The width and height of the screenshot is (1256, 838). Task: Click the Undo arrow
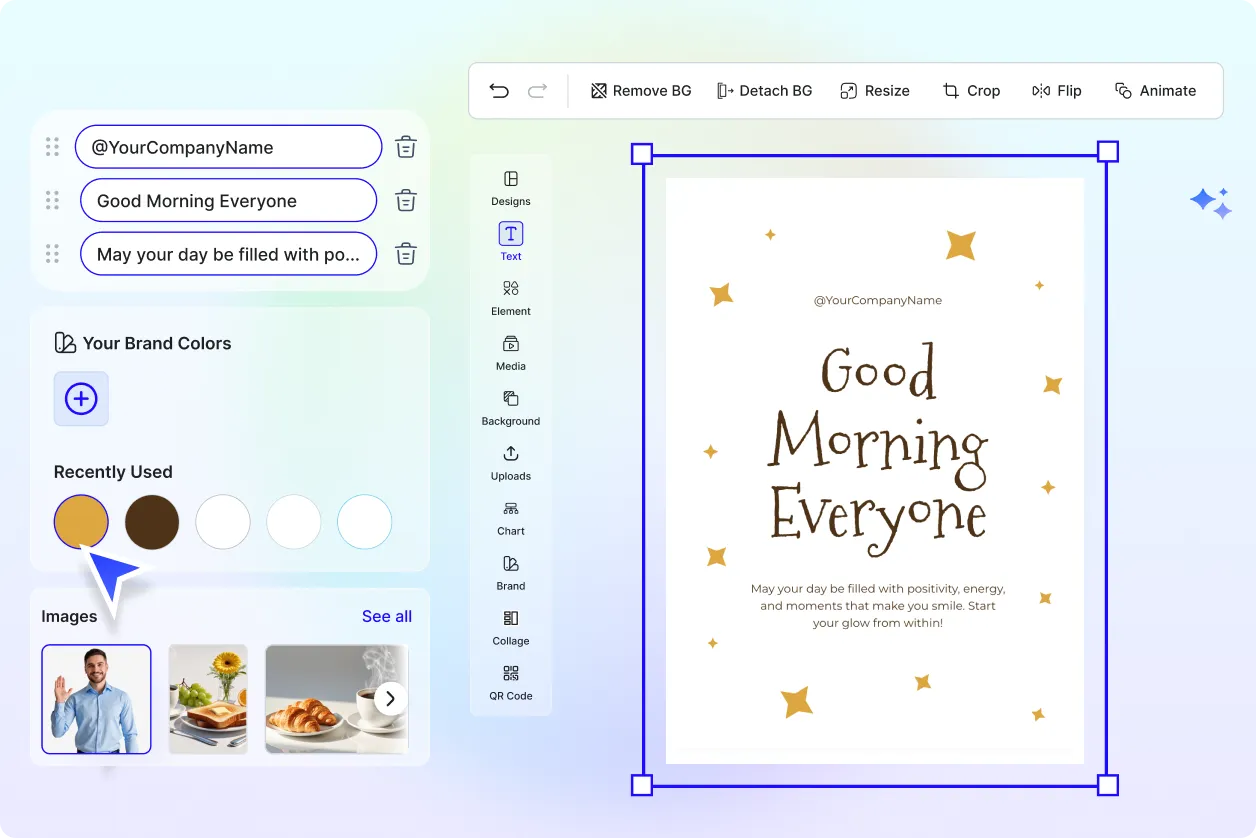pos(499,90)
